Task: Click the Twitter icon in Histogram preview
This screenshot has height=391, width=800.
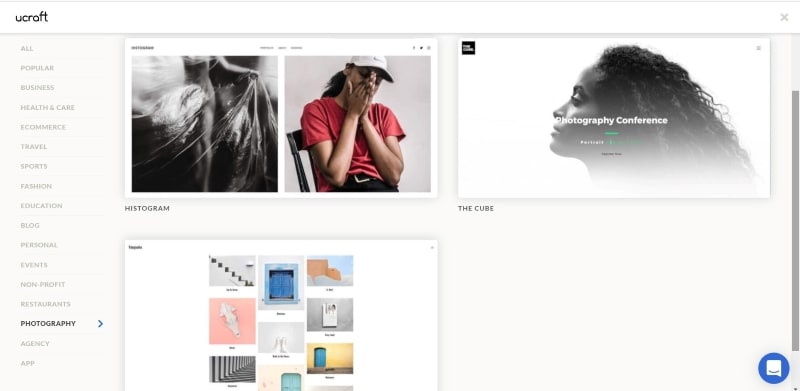Action: pos(421,48)
